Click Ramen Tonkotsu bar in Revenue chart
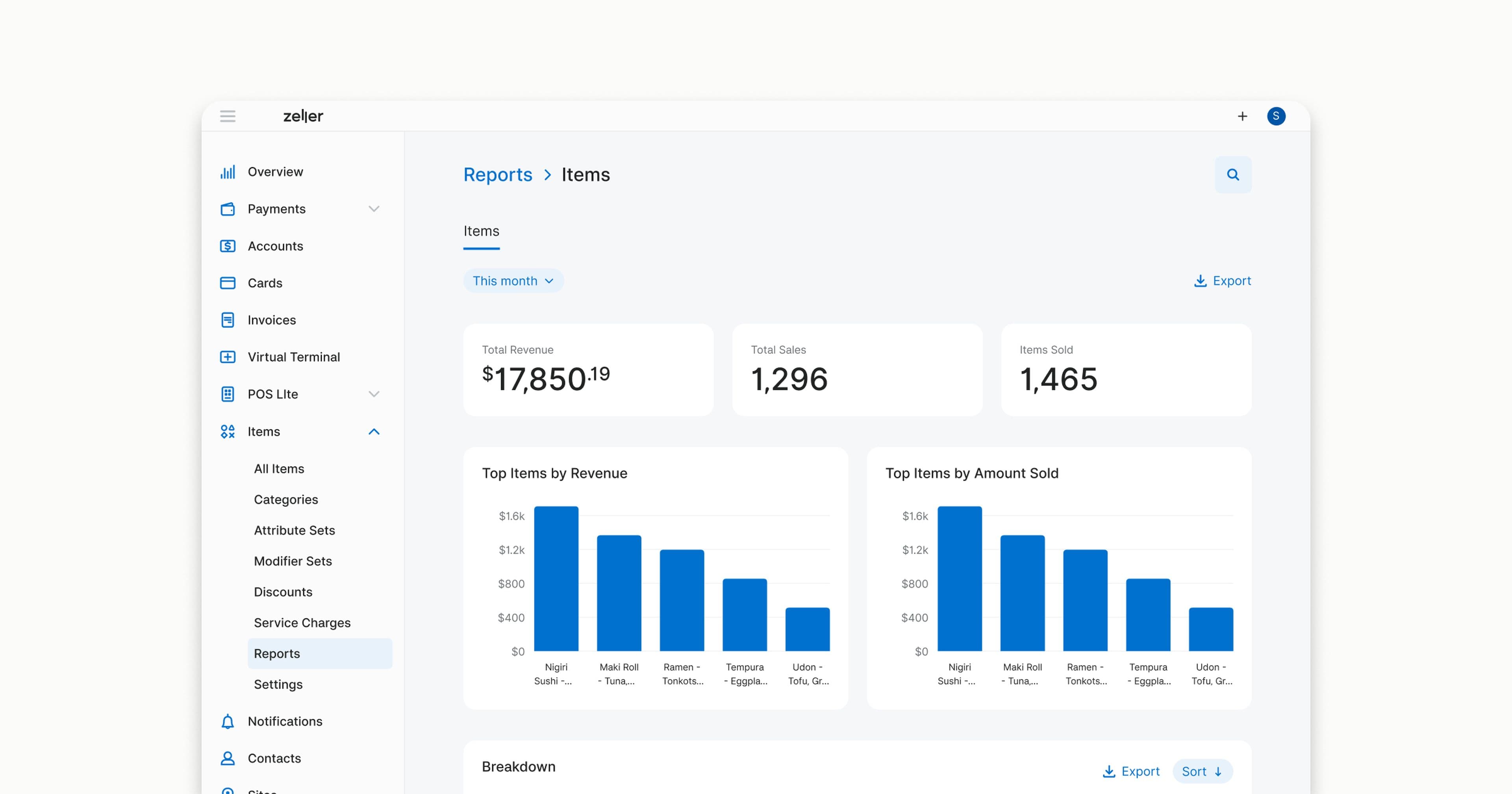The width and height of the screenshot is (1512, 794). pyautogui.click(x=682, y=600)
